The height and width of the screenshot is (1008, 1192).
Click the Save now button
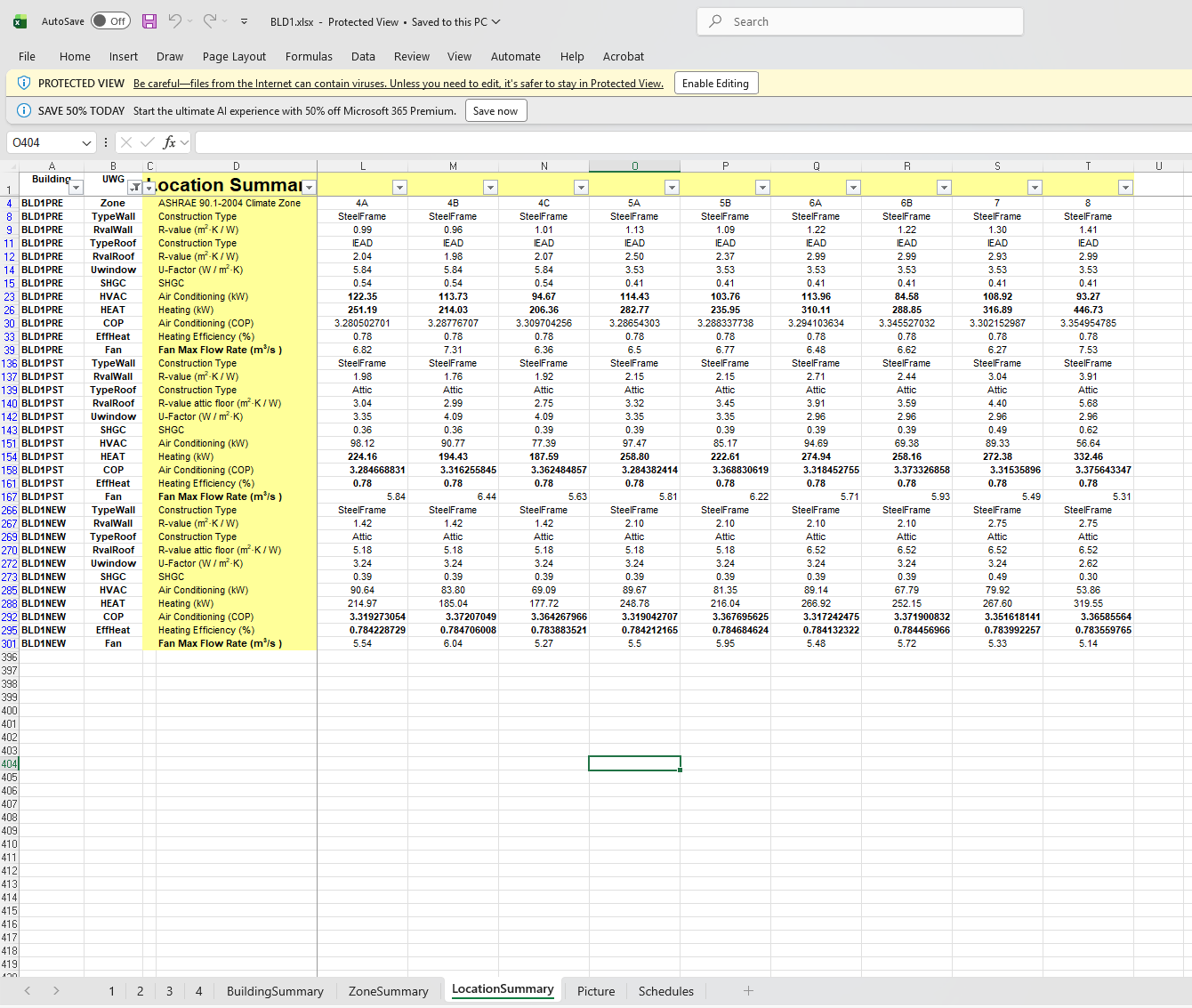(x=495, y=111)
